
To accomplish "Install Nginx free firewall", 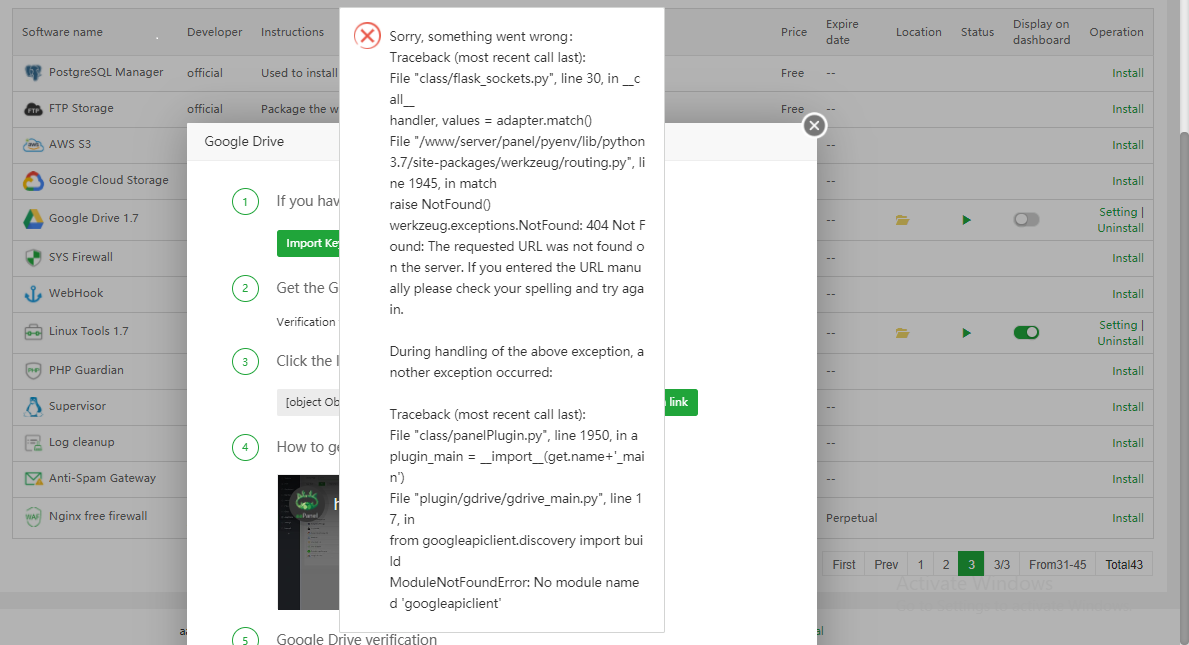I will (1127, 518).
